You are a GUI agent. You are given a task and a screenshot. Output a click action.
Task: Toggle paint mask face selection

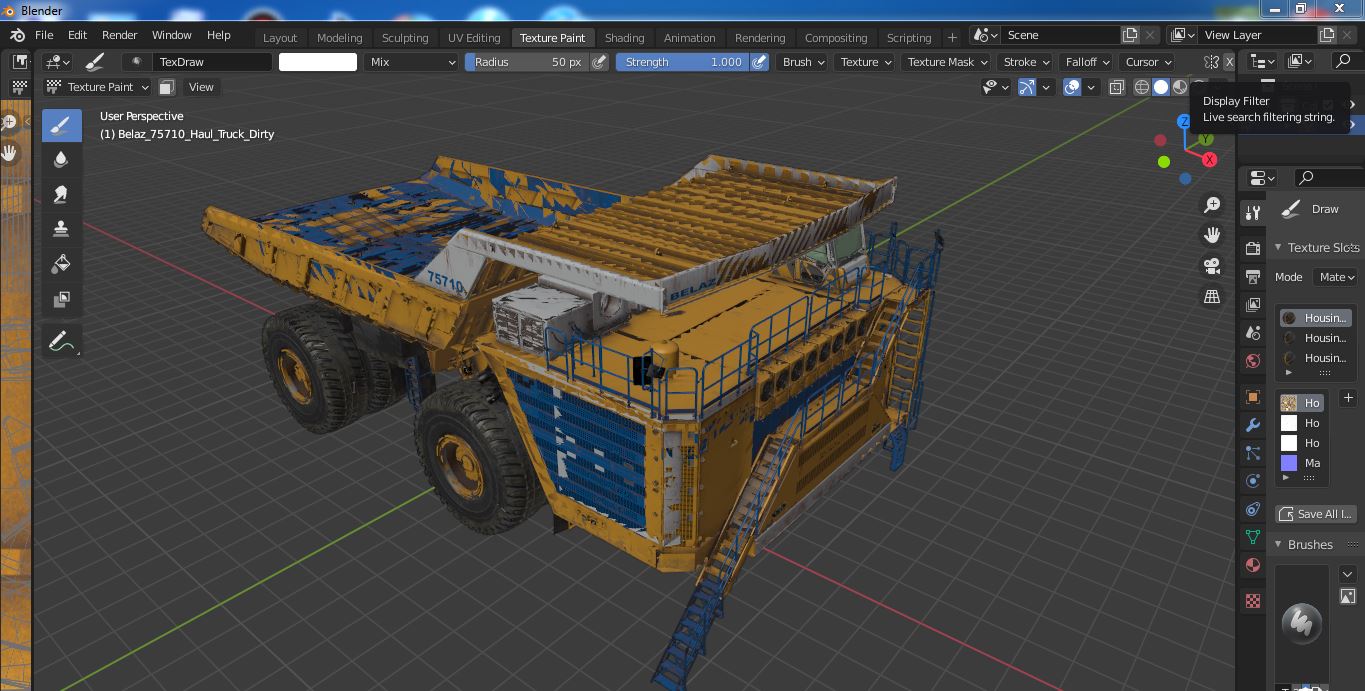(167, 87)
